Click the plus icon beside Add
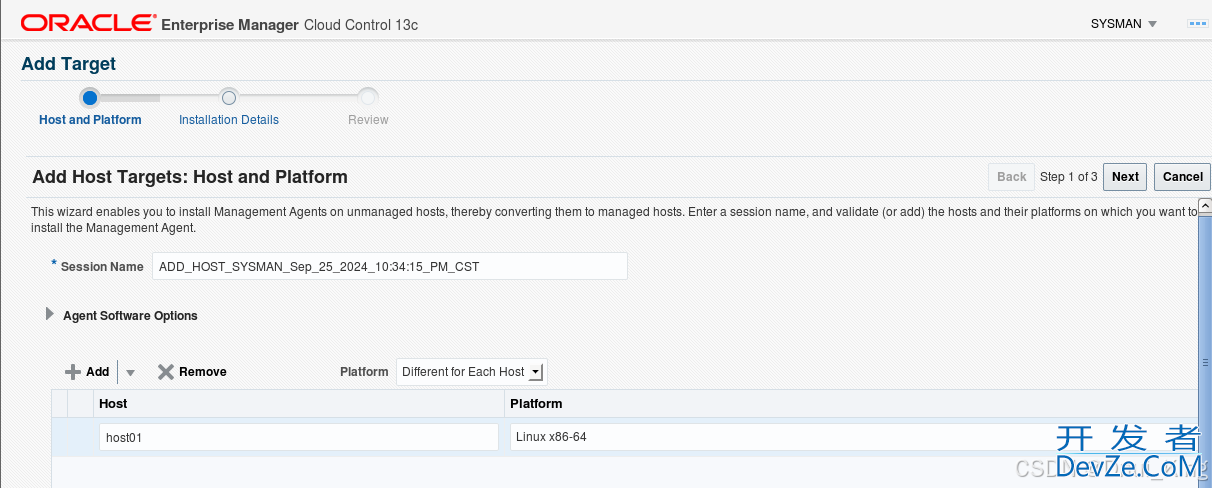Screen dimensions: 1212x488 [x=73, y=372]
